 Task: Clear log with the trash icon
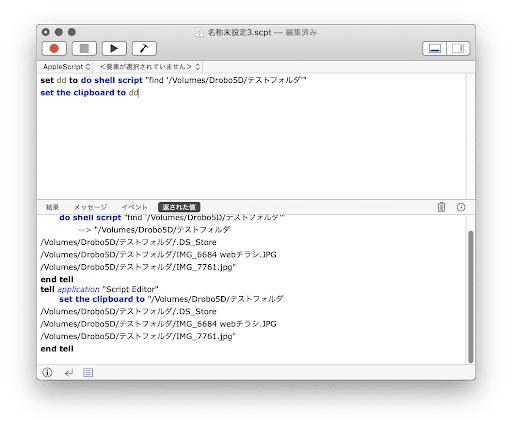[441, 207]
